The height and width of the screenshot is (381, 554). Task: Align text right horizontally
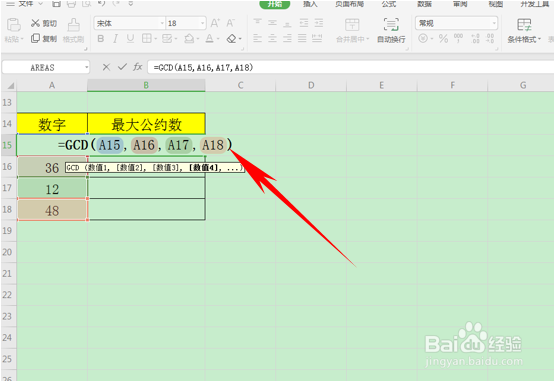(287, 38)
